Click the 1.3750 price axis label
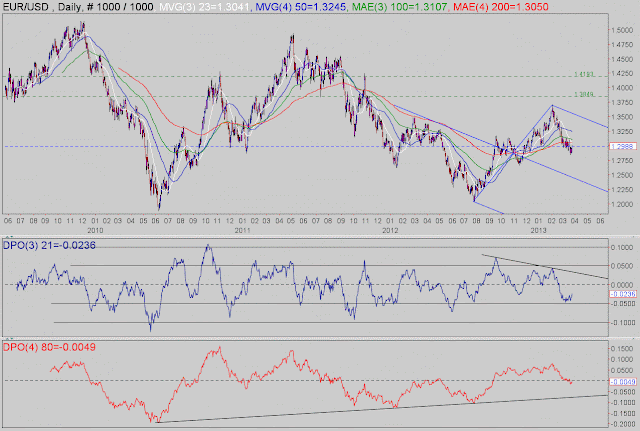Image resolution: width=640 pixels, height=431 pixels. click(622, 102)
